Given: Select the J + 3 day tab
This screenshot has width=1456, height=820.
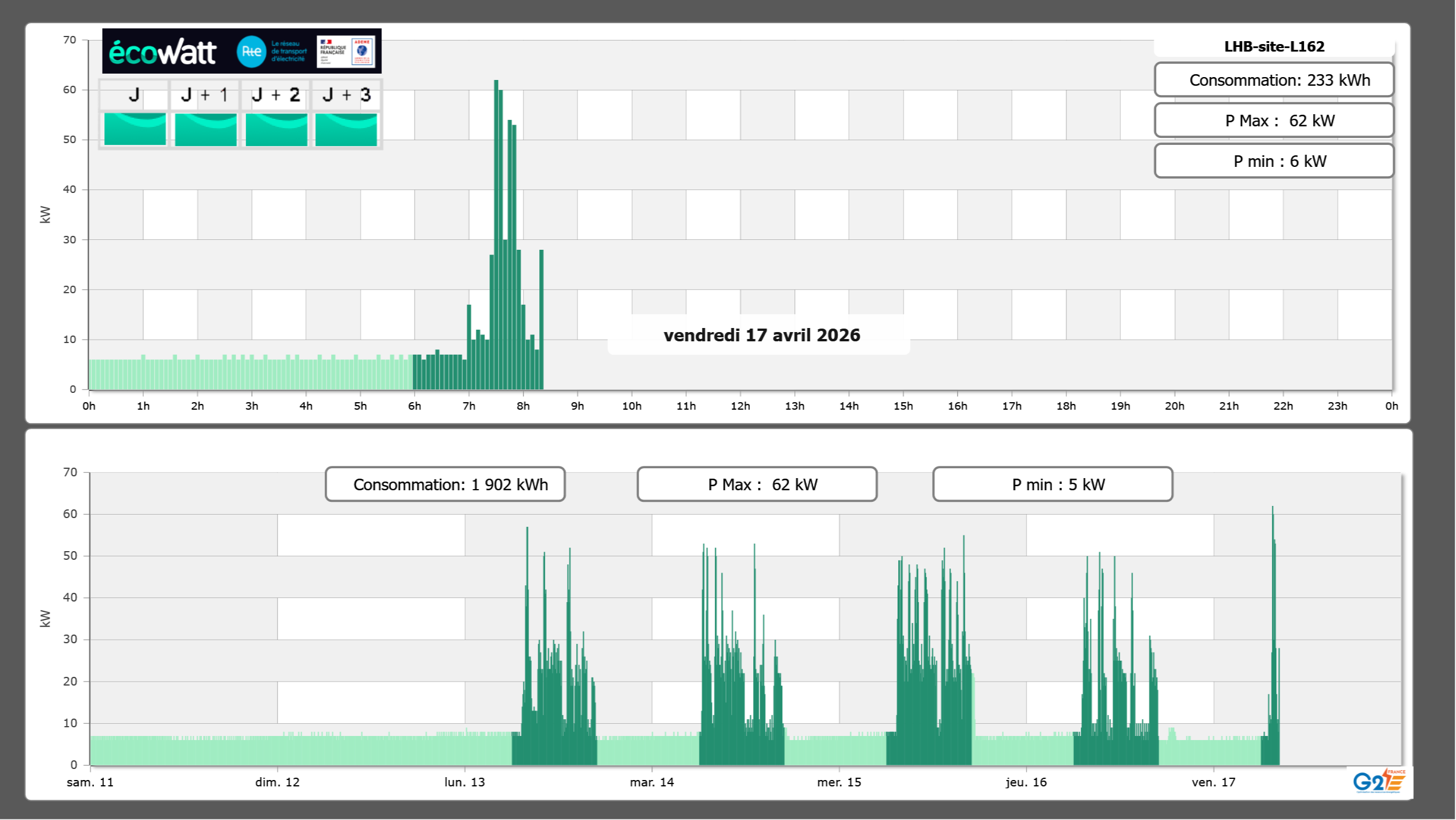Looking at the screenshot, I should pyautogui.click(x=346, y=95).
